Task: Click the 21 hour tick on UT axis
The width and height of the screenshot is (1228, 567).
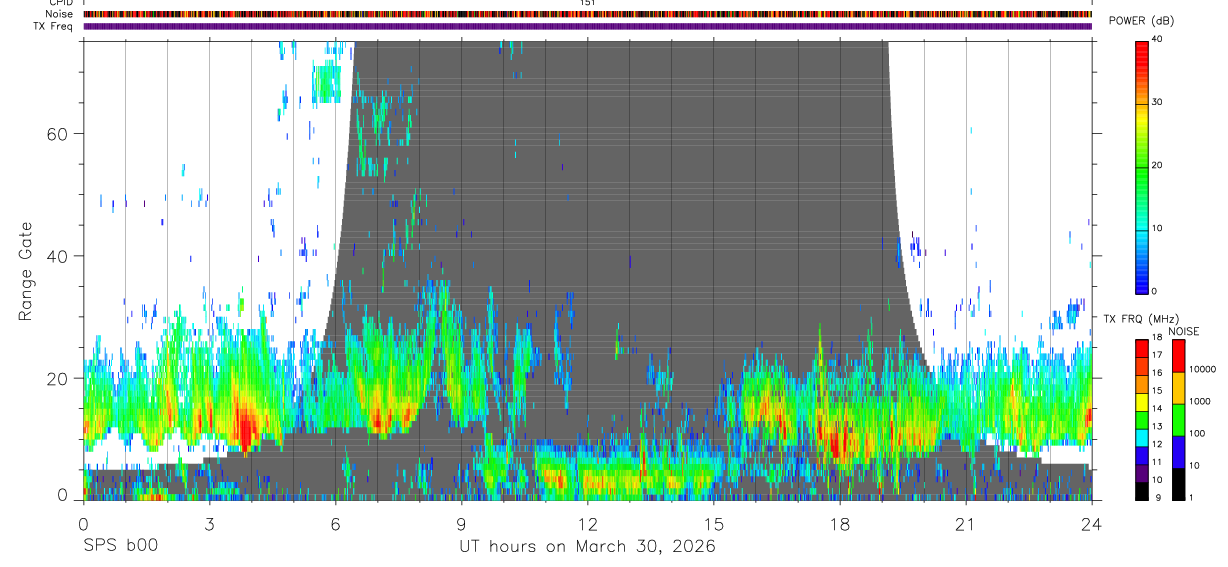Action: click(966, 523)
